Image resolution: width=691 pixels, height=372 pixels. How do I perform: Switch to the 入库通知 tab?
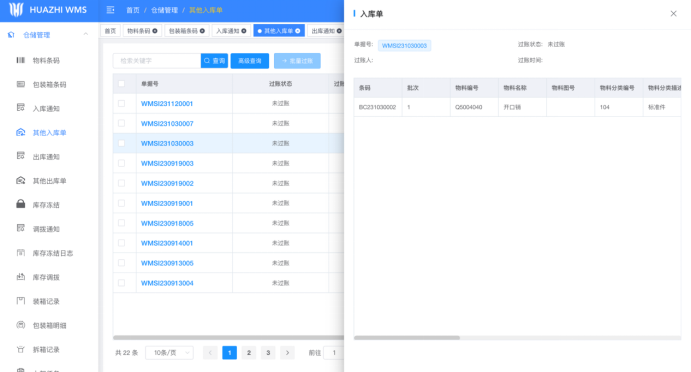click(x=231, y=31)
